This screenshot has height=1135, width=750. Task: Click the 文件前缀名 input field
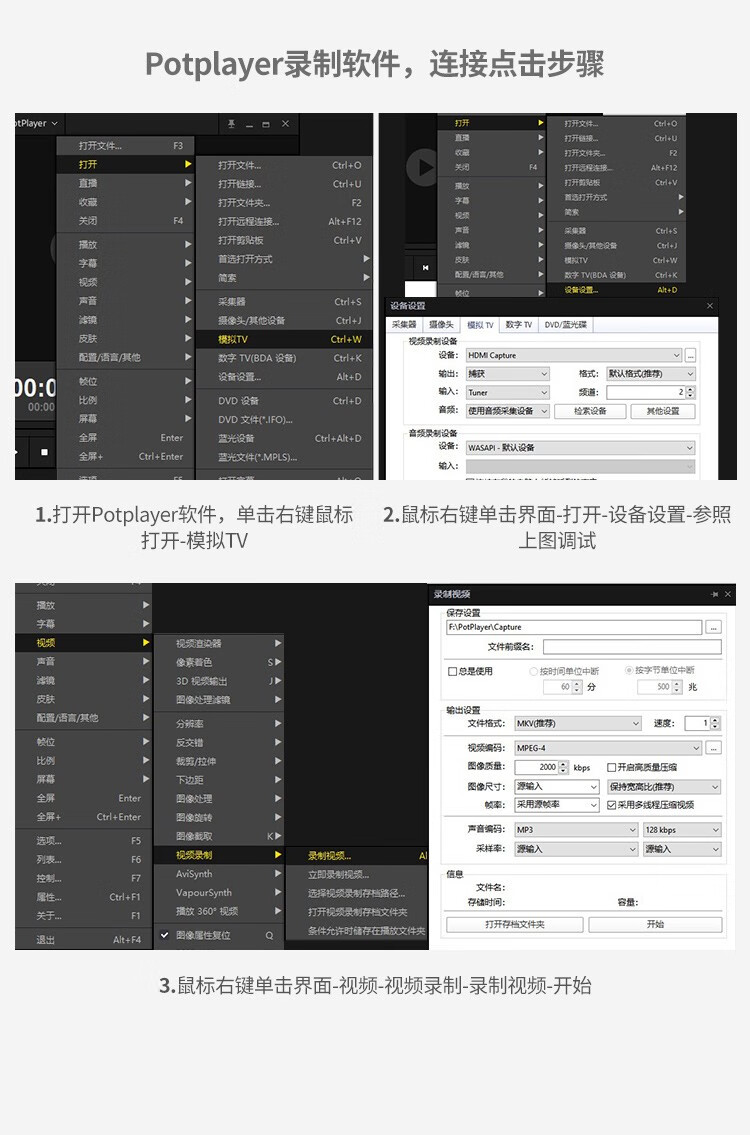coord(632,647)
